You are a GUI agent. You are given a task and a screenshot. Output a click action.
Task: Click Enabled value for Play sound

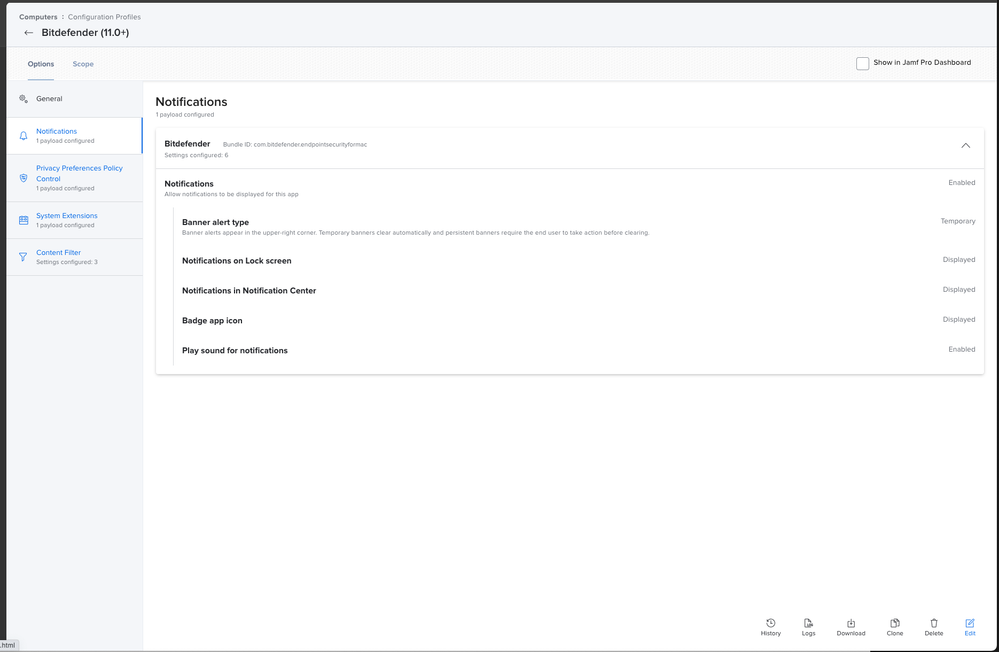click(x=961, y=349)
